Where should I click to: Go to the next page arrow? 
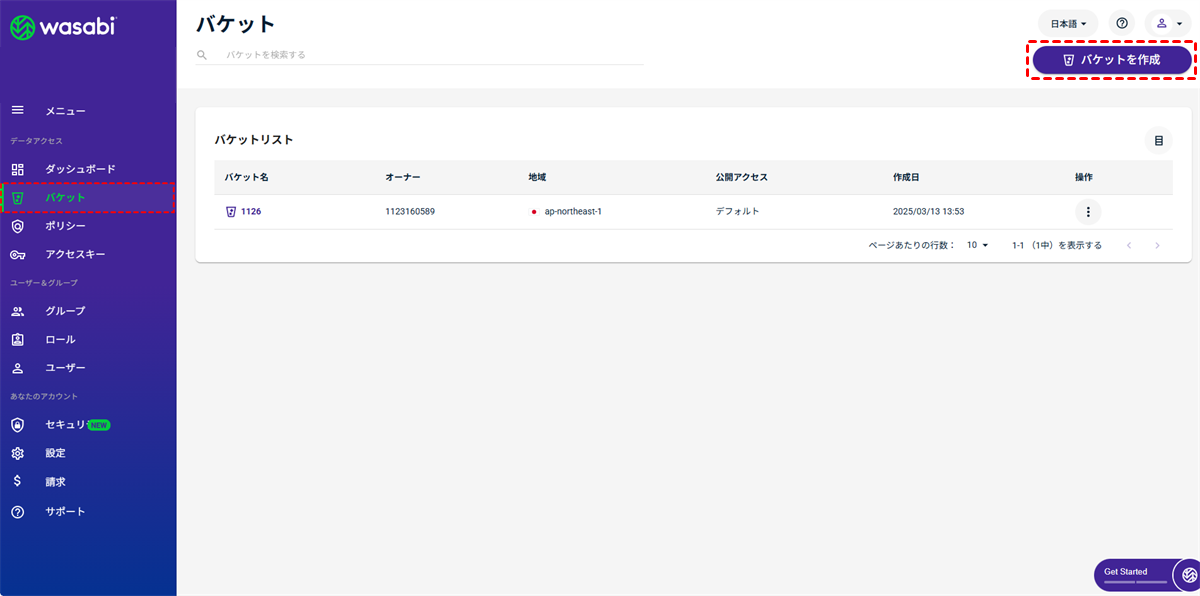click(x=1157, y=245)
